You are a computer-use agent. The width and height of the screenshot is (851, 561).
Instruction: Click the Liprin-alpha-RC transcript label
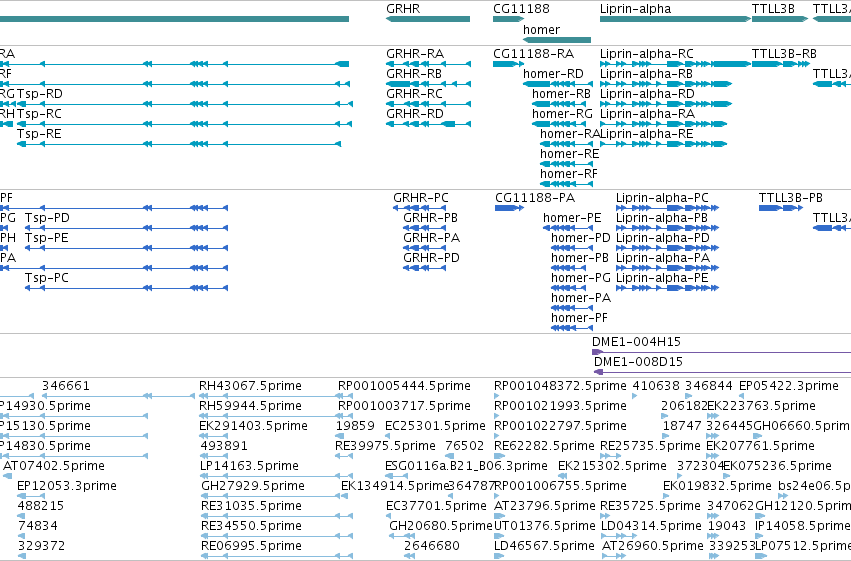pyautogui.click(x=646, y=54)
